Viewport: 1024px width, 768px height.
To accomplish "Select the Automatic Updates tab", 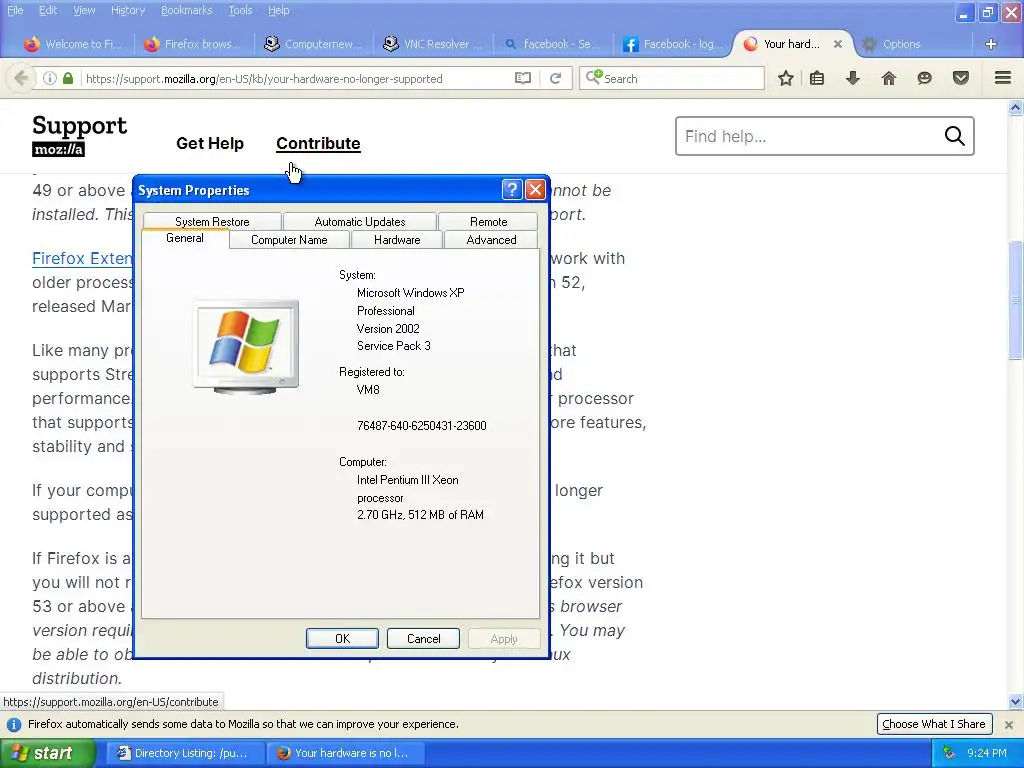I will coord(360,221).
